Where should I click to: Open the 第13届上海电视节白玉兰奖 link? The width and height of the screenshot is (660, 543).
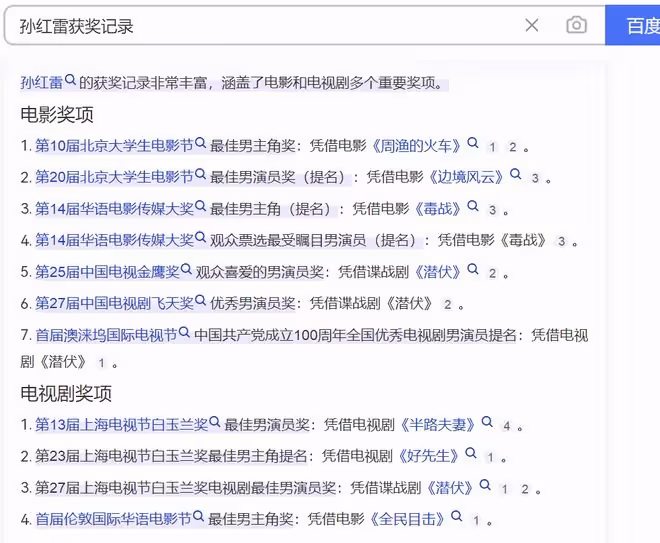(121, 425)
